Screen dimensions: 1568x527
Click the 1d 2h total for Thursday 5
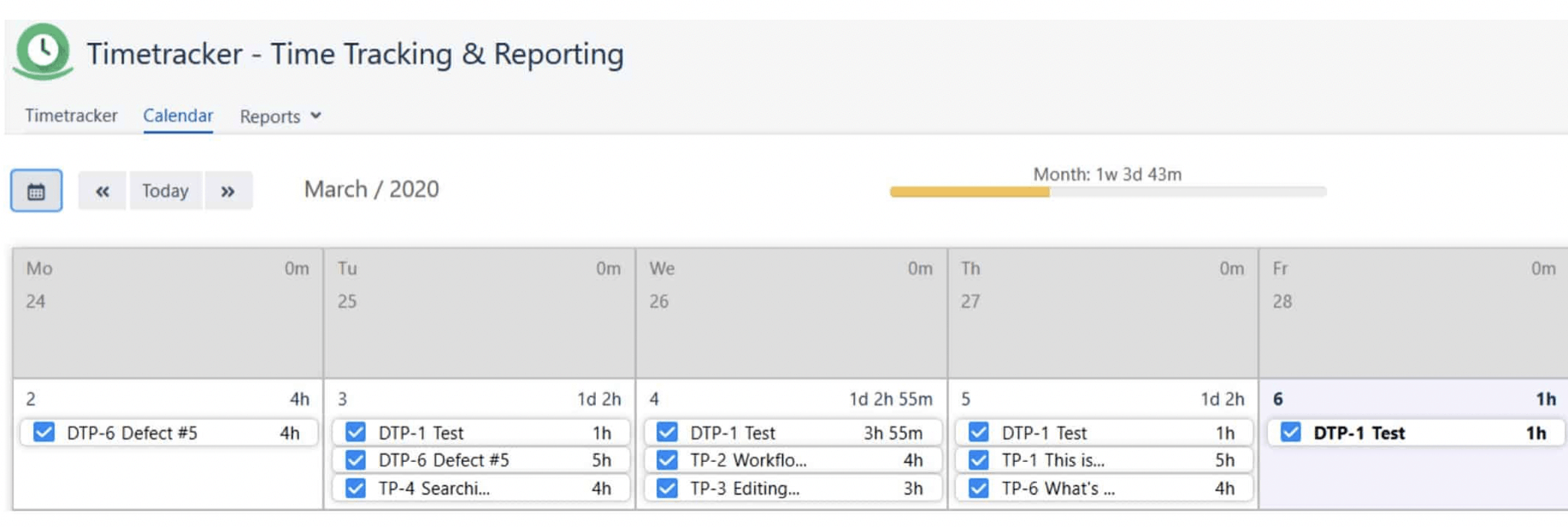pyautogui.click(x=1222, y=400)
